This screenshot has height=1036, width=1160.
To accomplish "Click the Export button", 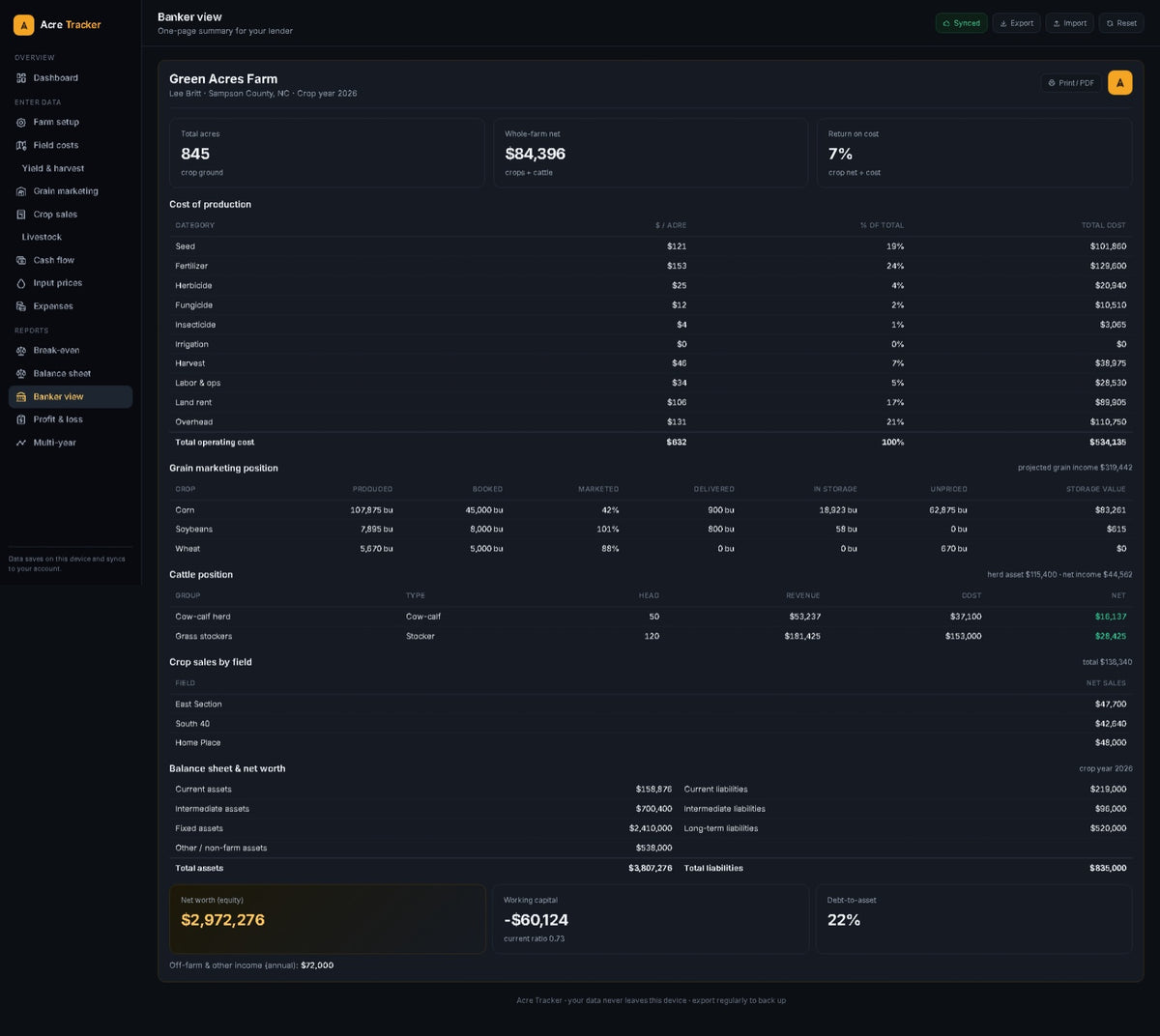I will [x=1016, y=23].
